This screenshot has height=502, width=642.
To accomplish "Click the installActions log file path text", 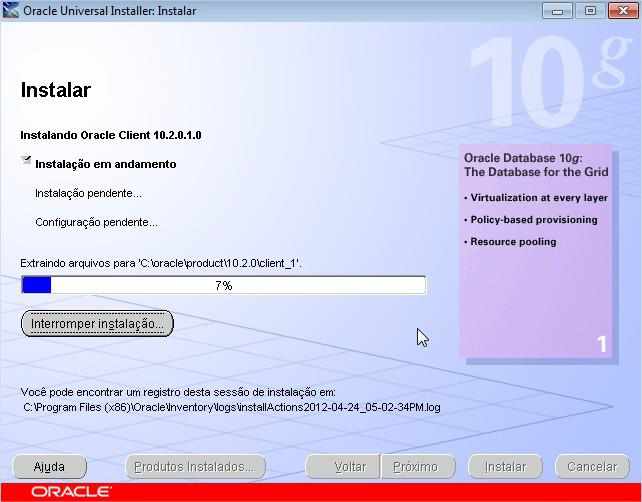I will click(x=232, y=407).
